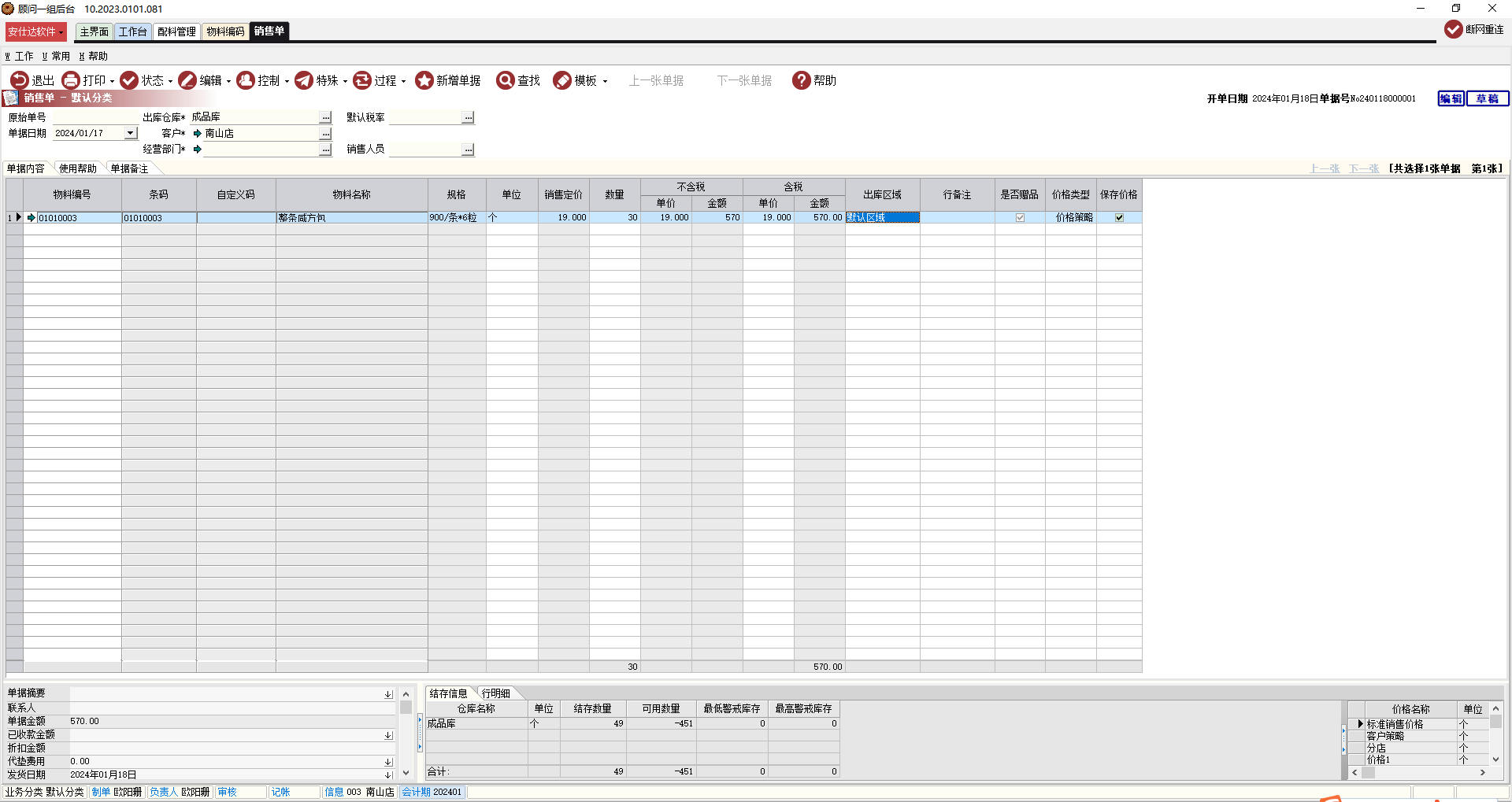Open the 帮助 menu in menu bar
1512x802 pixels.
click(94, 56)
